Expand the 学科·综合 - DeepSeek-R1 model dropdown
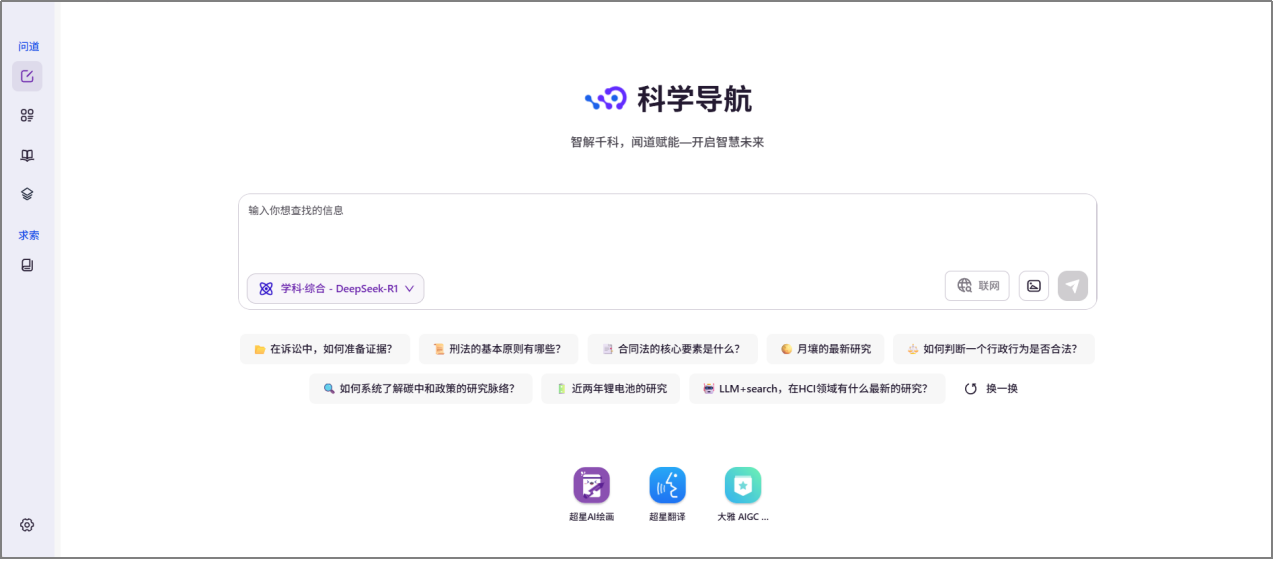This screenshot has height=561, width=1274. click(336, 289)
